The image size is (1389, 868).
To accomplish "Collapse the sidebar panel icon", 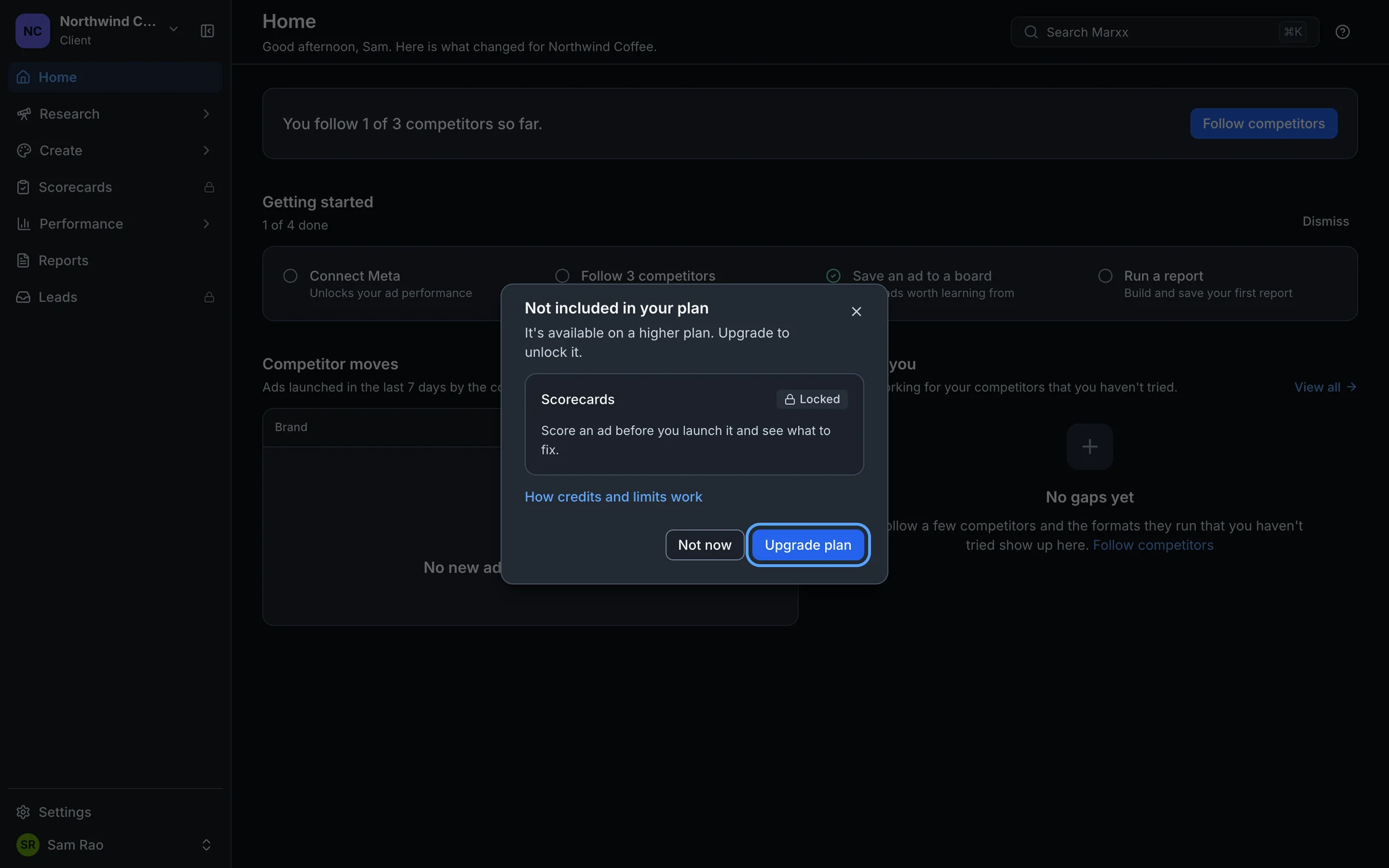I will click(207, 31).
